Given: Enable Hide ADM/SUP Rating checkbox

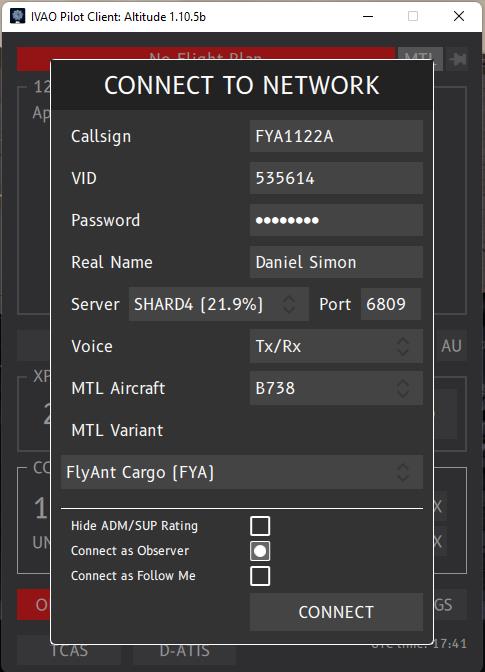Looking at the screenshot, I should 260,526.
